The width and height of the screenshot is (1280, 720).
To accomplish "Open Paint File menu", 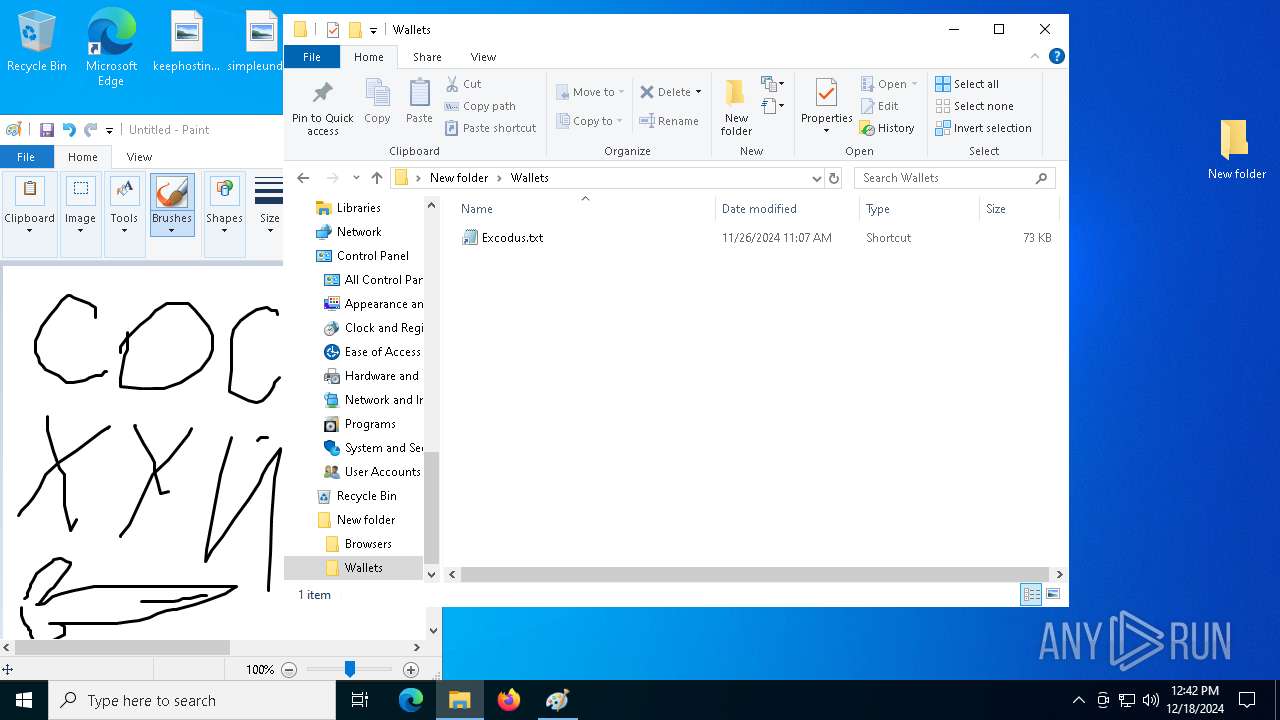I will (x=26, y=157).
